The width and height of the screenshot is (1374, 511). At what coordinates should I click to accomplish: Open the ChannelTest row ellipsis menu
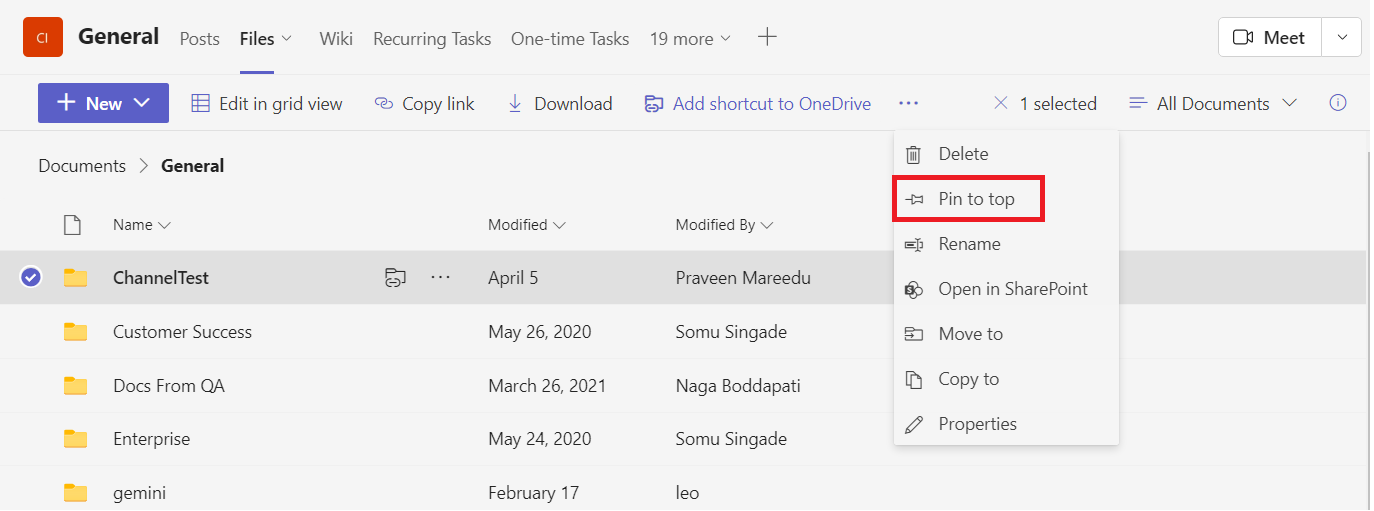point(441,278)
